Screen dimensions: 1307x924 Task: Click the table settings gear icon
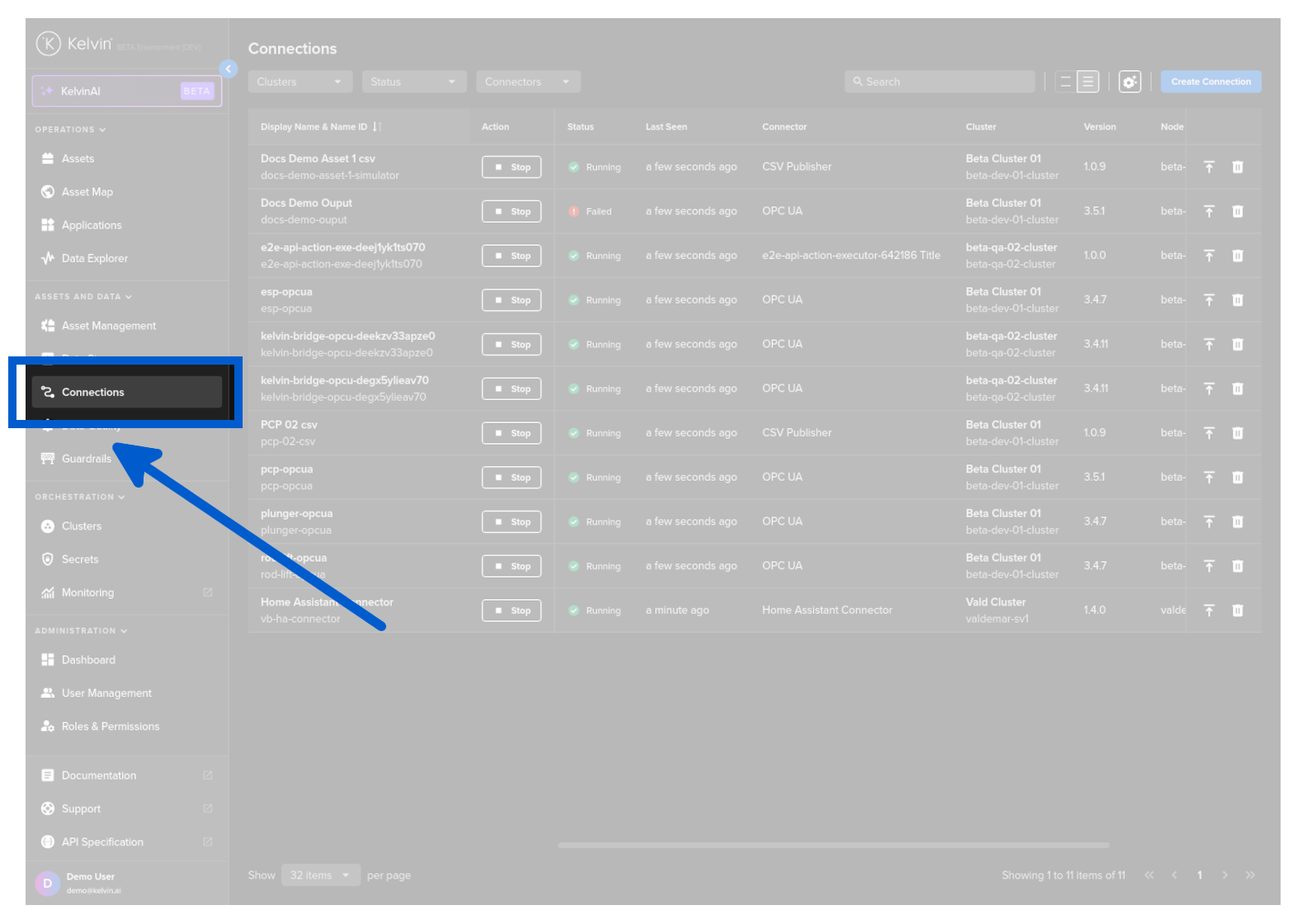[x=1130, y=82]
